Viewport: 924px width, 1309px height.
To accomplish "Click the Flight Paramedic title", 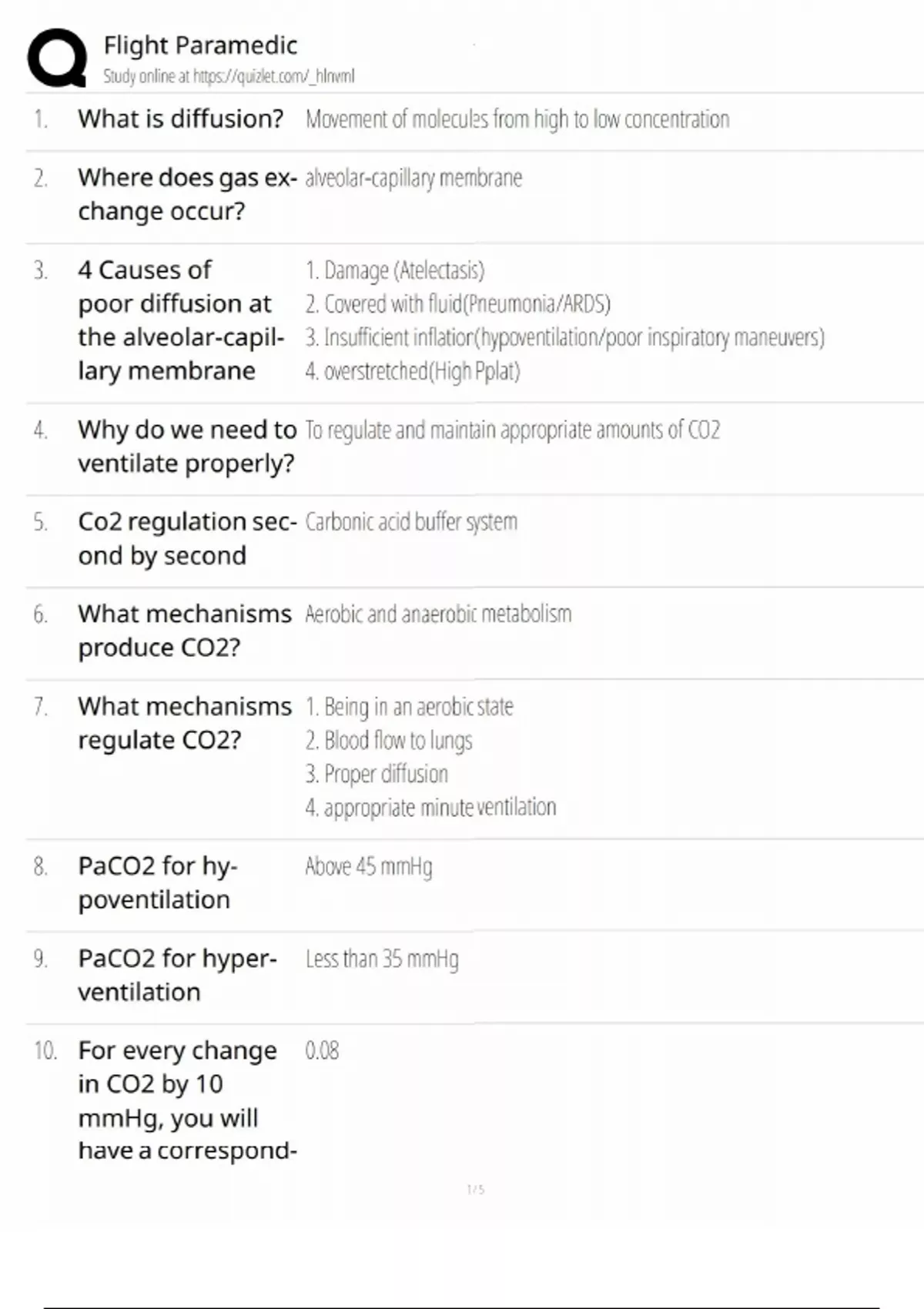I will (x=200, y=45).
